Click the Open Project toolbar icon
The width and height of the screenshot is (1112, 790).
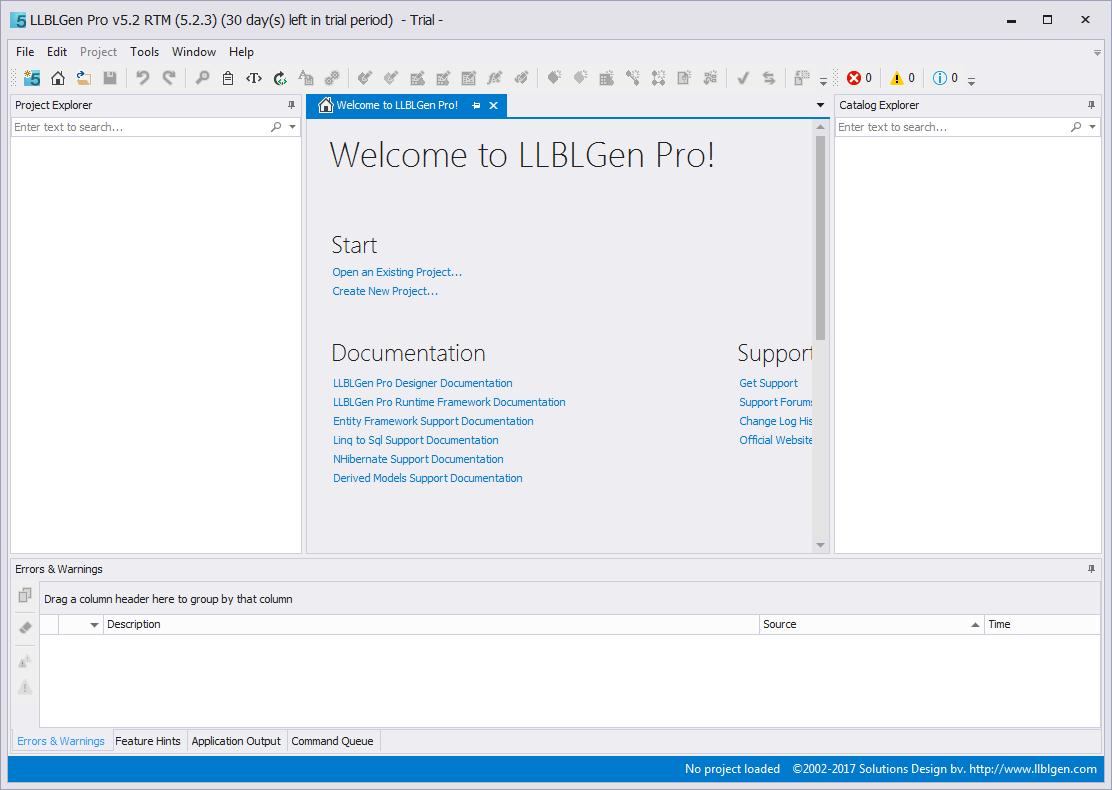(84, 78)
